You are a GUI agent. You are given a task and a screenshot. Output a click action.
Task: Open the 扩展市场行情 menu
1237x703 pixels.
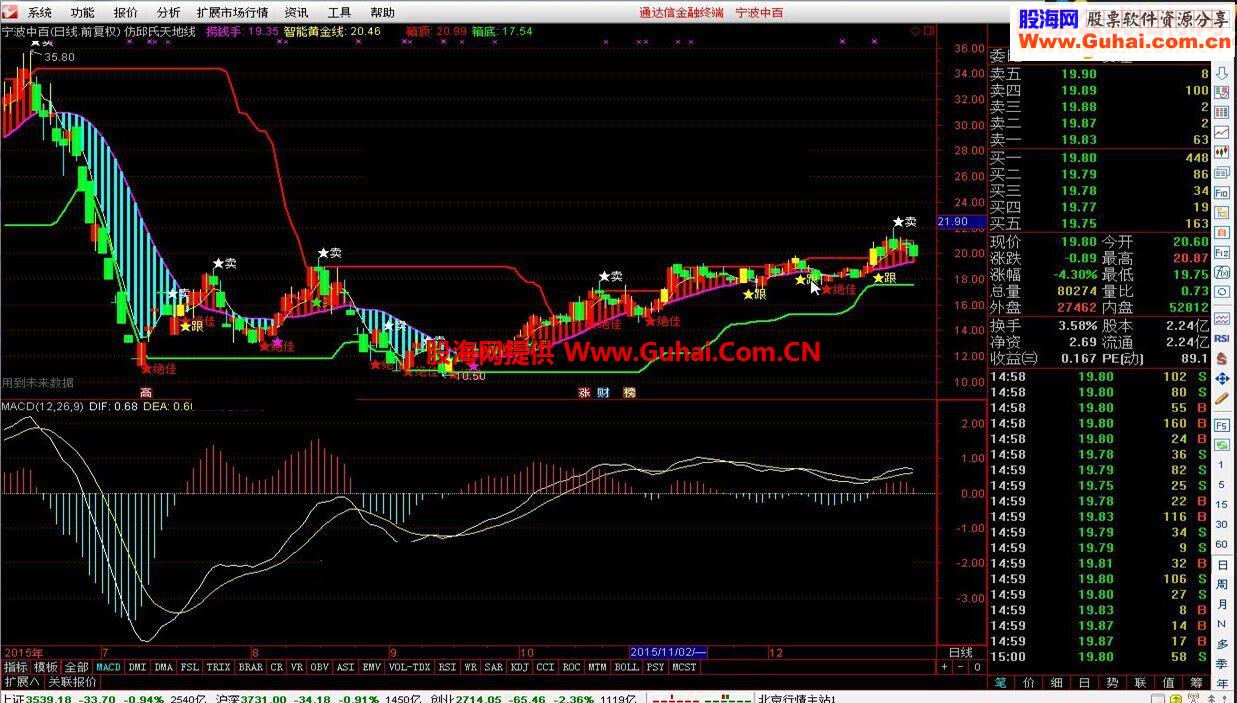(x=232, y=13)
